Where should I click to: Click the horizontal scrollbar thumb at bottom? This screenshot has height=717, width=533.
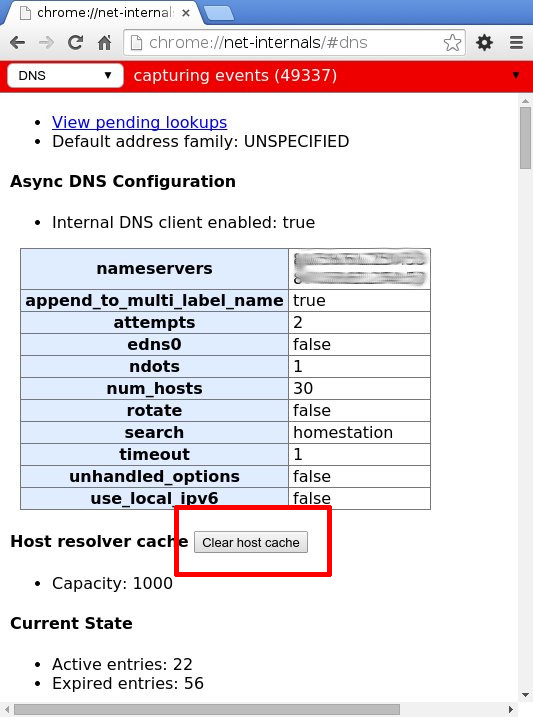pyautogui.click(x=207, y=710)
